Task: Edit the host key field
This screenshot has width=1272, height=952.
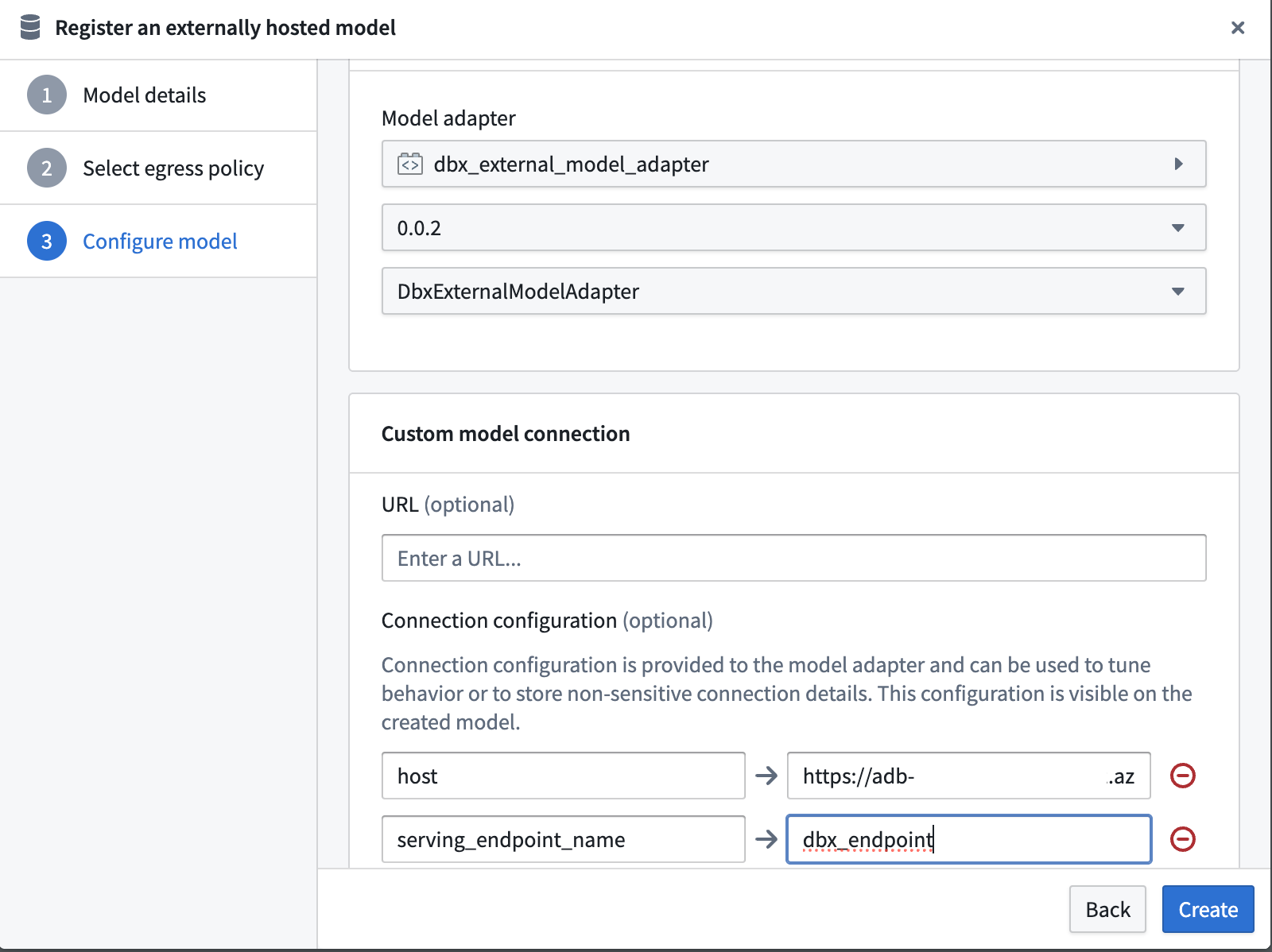Action: [x=563, y=776]
